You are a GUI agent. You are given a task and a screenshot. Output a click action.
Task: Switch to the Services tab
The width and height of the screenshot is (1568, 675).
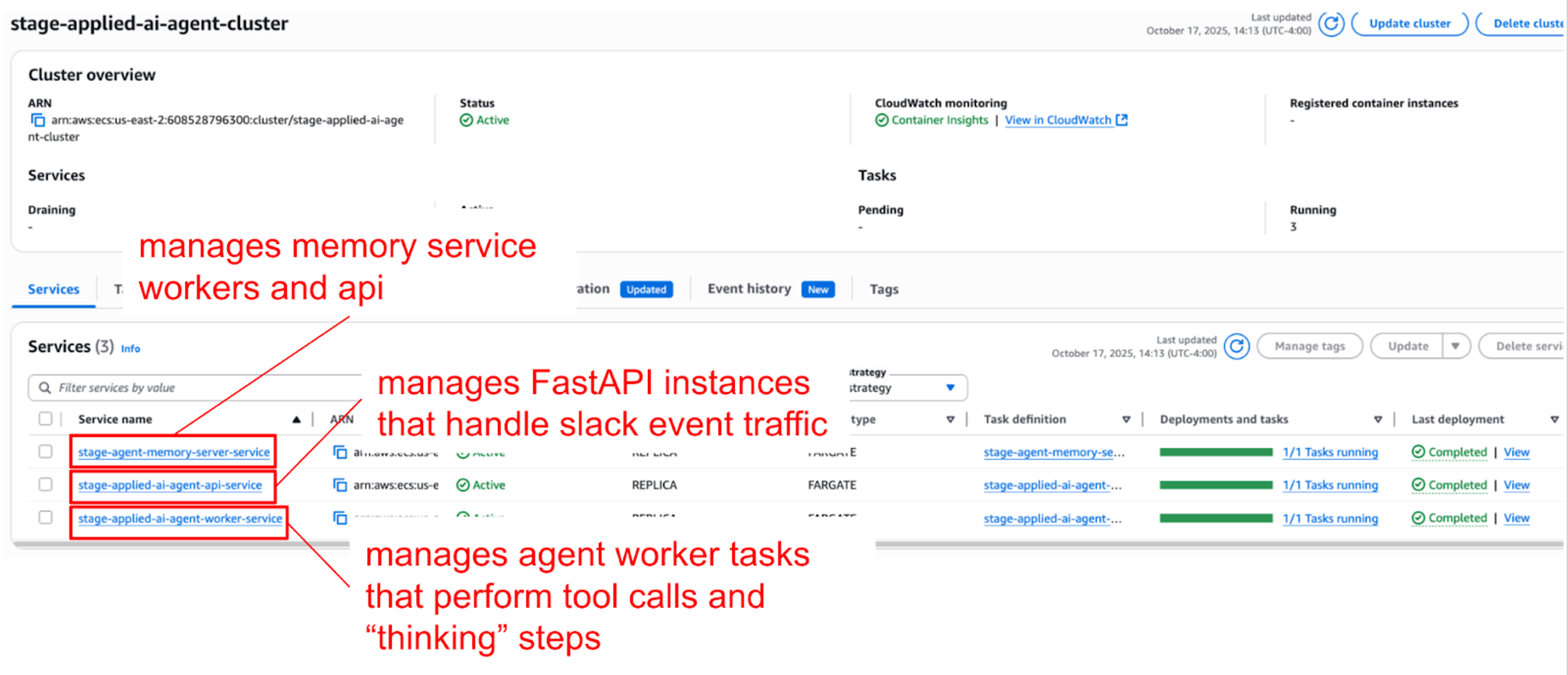coord(53,289)
